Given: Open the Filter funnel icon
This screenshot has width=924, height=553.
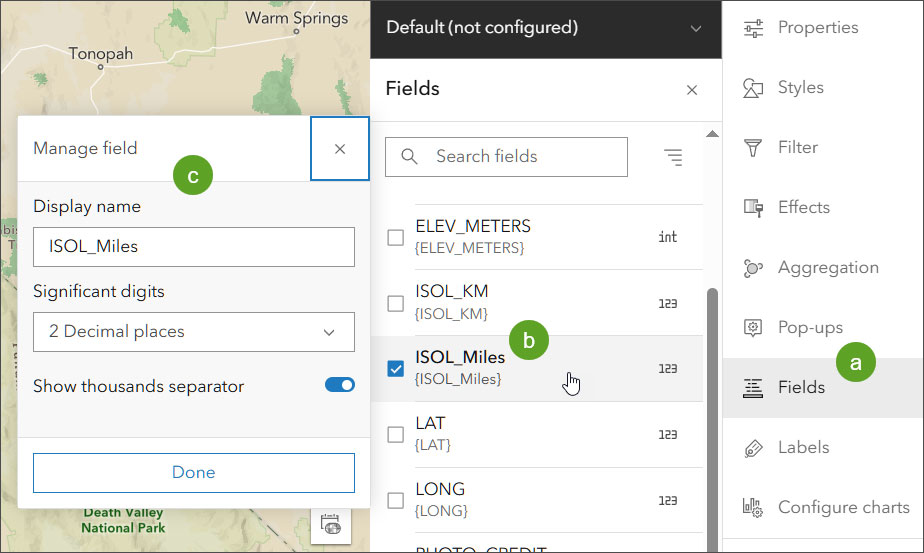Looking at the screenshot, I should pos(754,148).
